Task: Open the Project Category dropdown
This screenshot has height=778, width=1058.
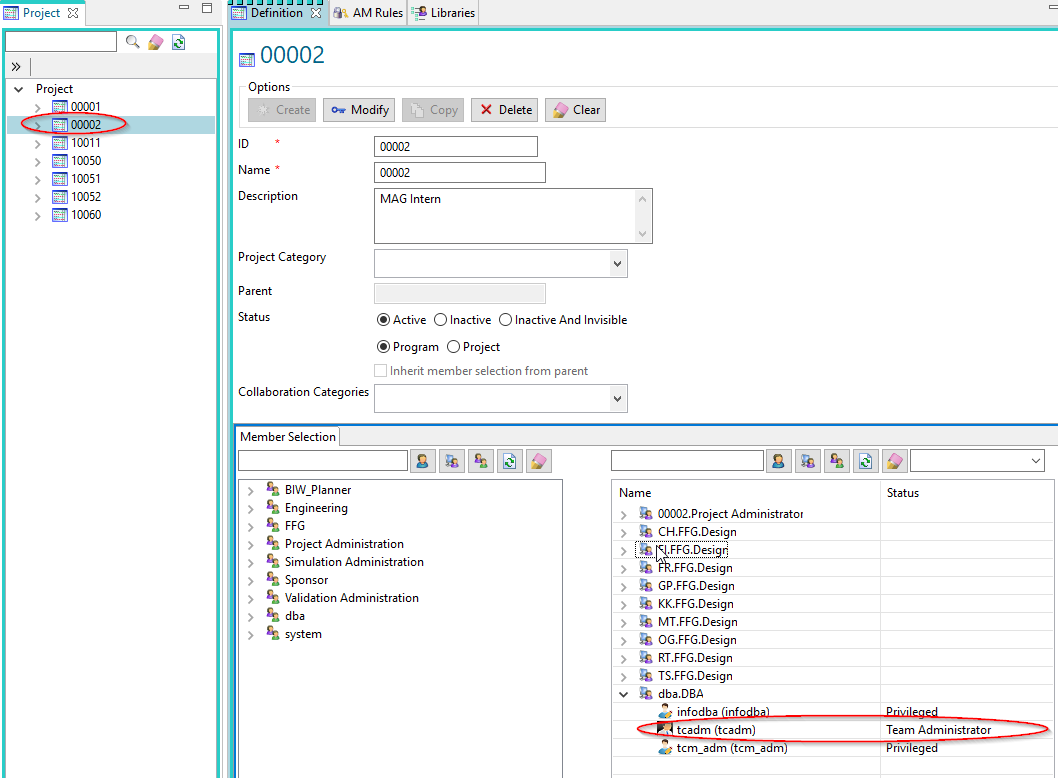Action: [617, 264]
